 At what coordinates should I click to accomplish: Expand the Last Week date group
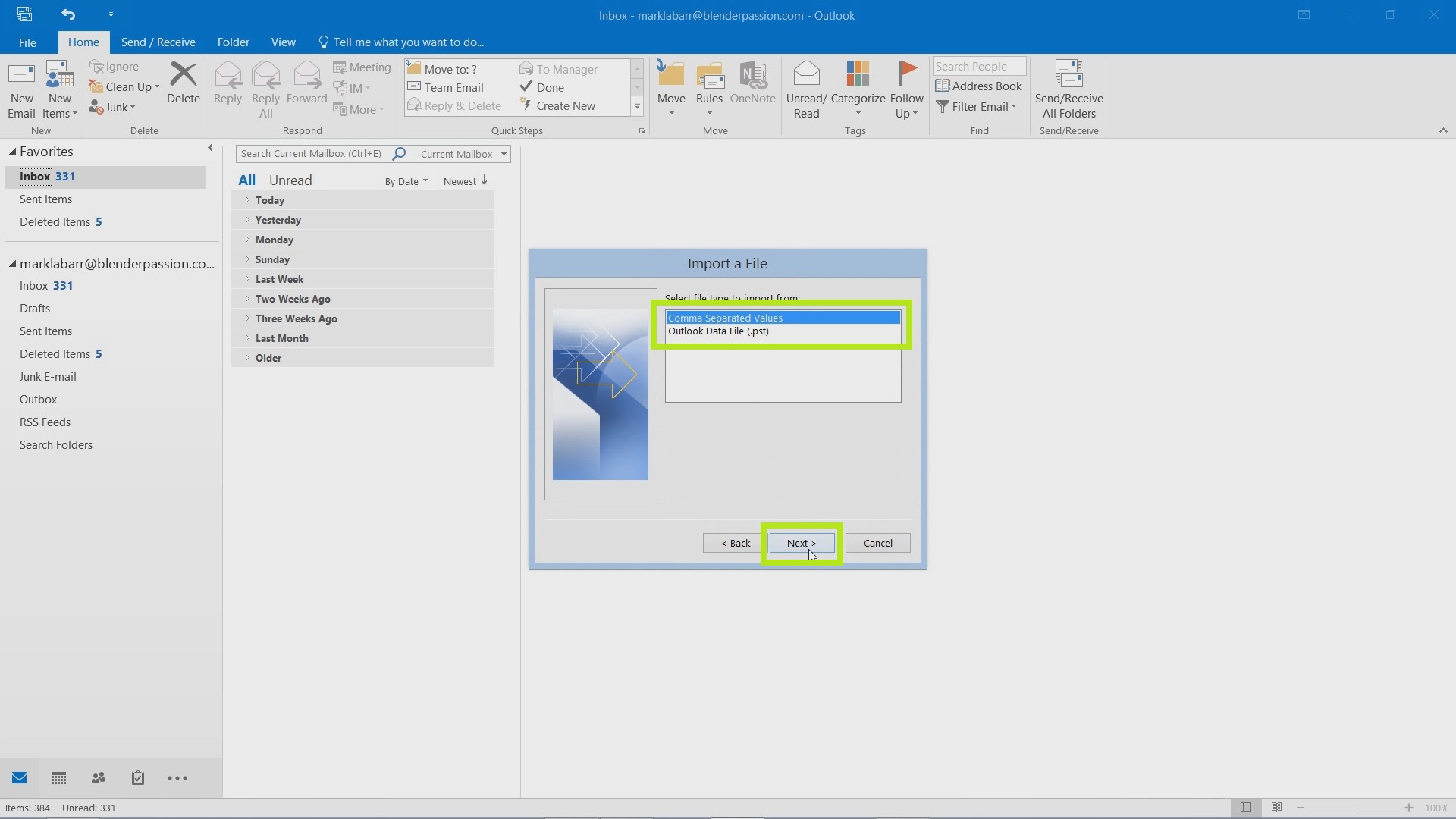(247, 279)
